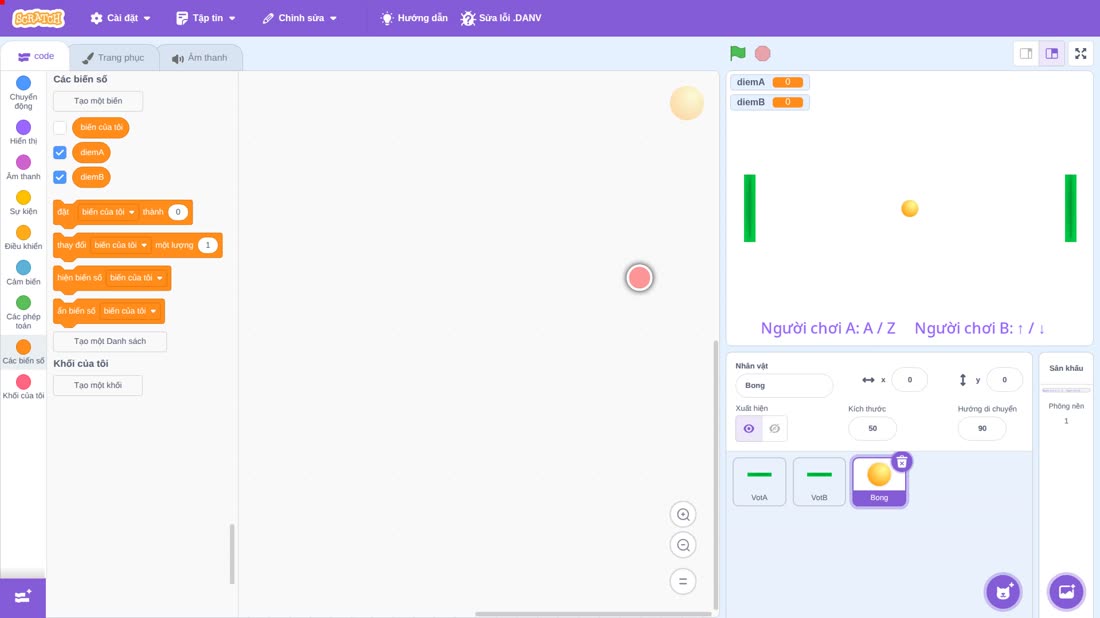The image size is (1100, 618).
Task: Open the Tập tin dropdown menu
Action: tap(206, 18)
